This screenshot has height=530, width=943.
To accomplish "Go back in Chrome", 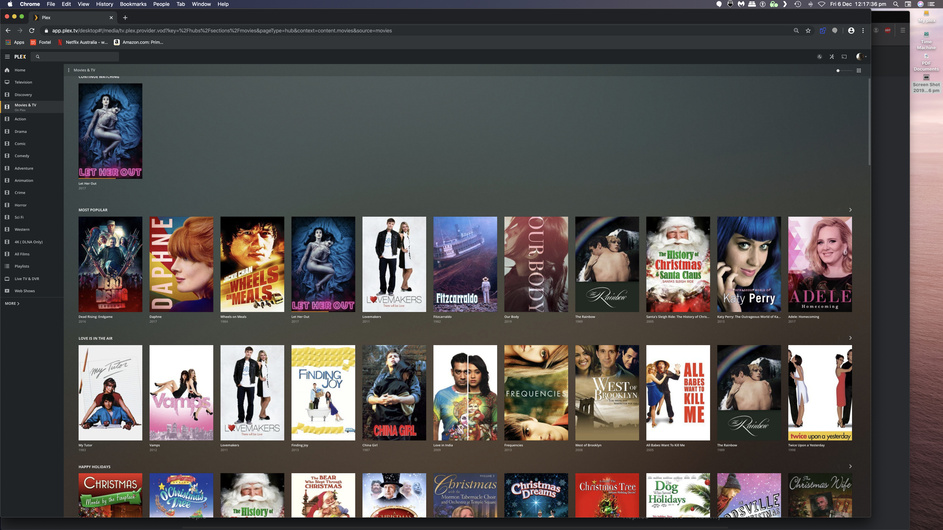I will (x=8, y=30).
